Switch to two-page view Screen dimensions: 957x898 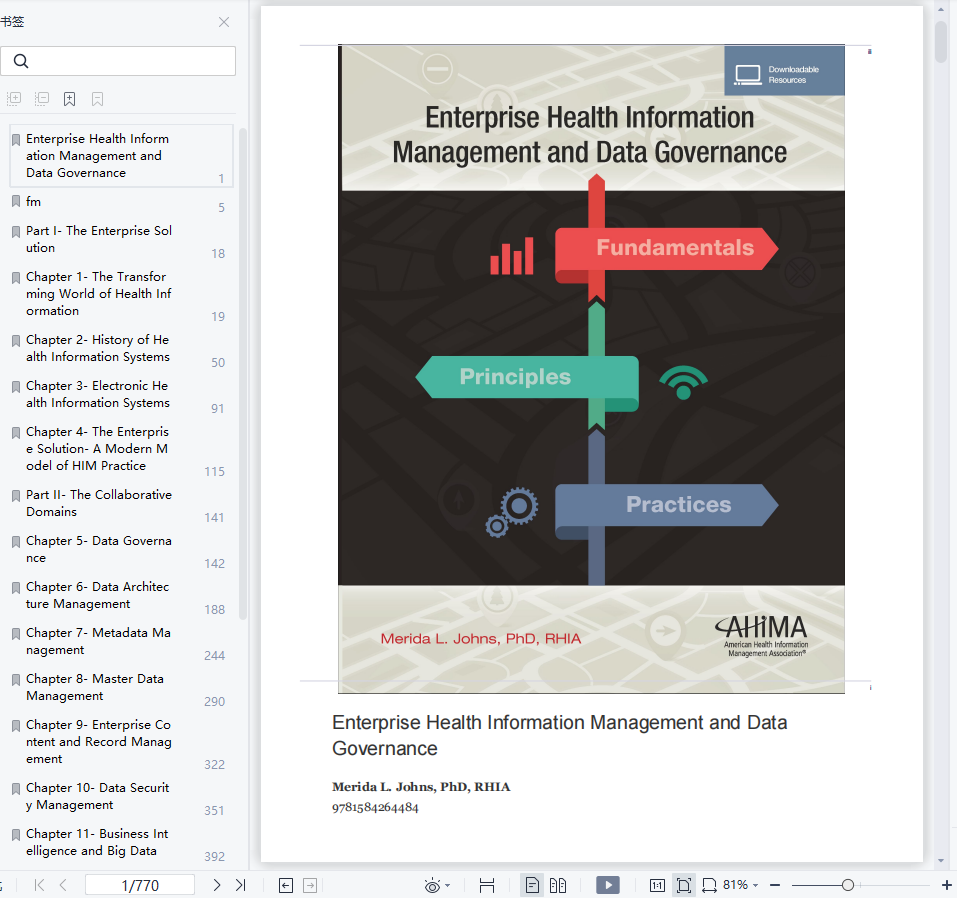[x=558, y=885]
